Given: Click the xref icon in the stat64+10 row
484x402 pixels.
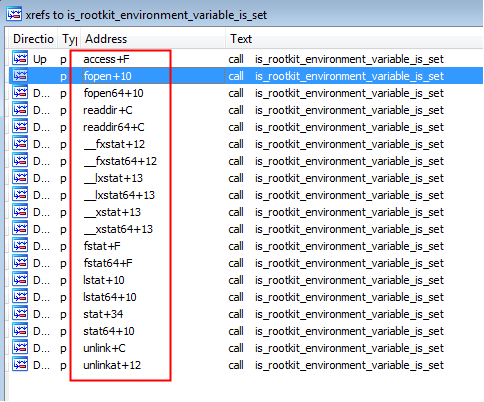Looking at the screenshot, I should coord(20,330).
